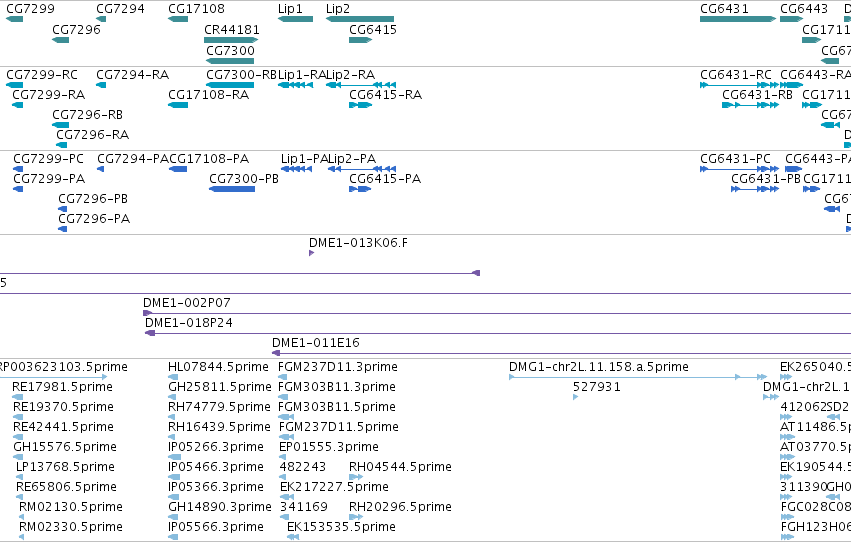This screenshot has height=542, width=851.
Task: Select the CG6431 gene feature
Action: tap(738, 19)
